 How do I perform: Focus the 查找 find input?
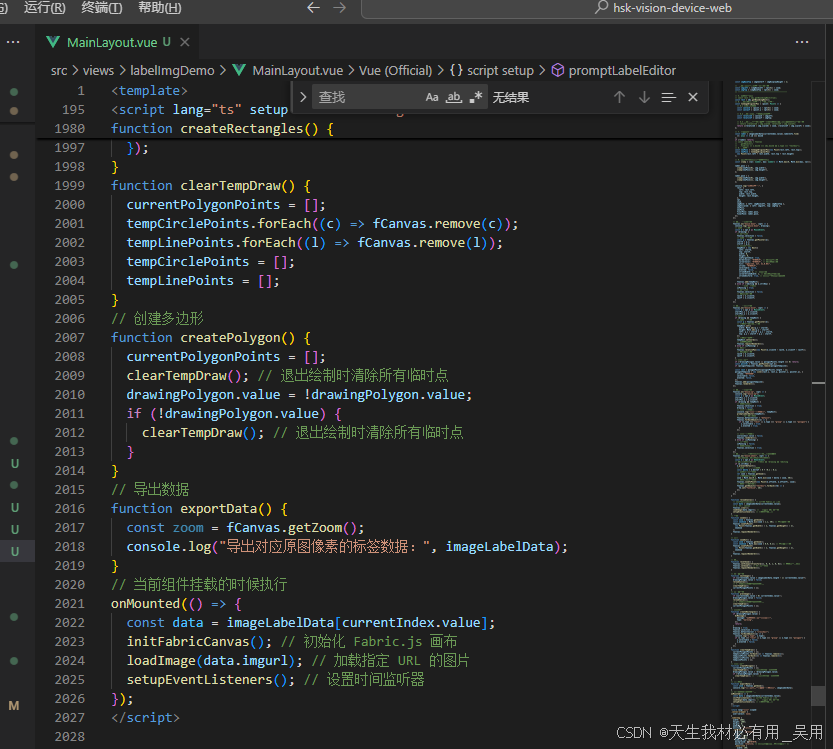(x=367, y=97)
